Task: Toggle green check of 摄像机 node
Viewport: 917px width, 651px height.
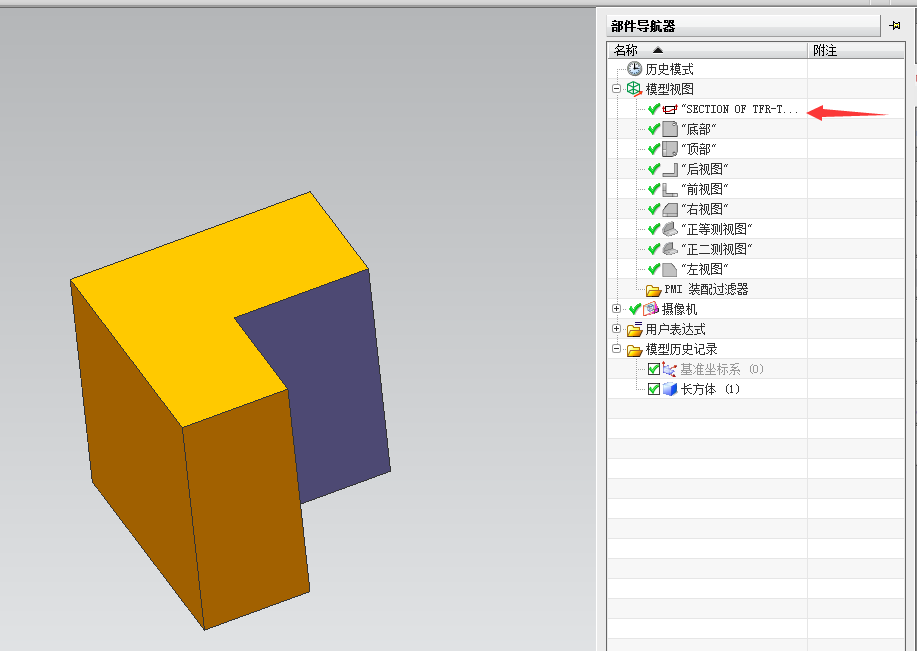Action: pyautogui.click(x=635, y=309)
